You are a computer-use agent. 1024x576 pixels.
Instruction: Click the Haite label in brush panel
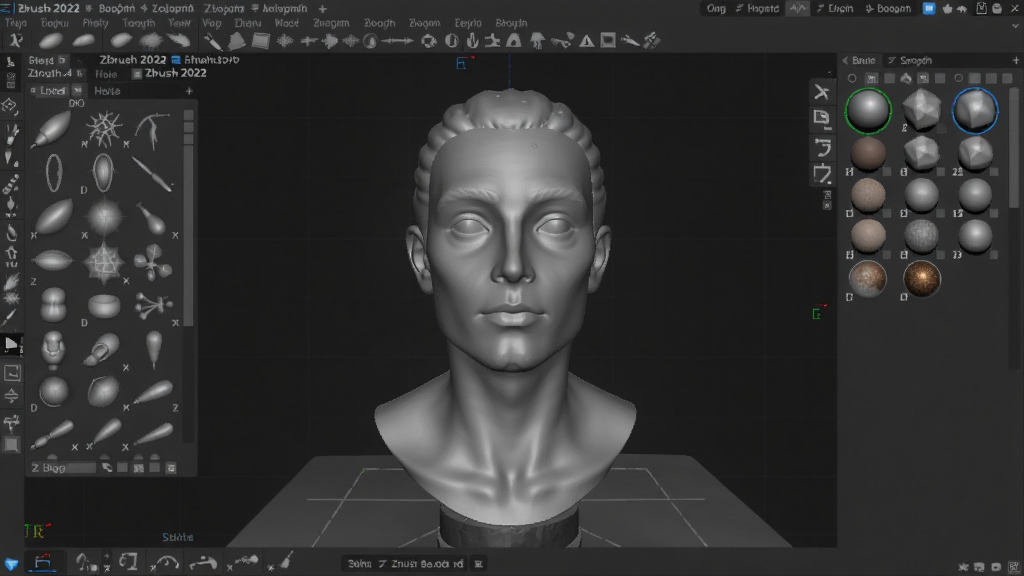click(107, 91)
